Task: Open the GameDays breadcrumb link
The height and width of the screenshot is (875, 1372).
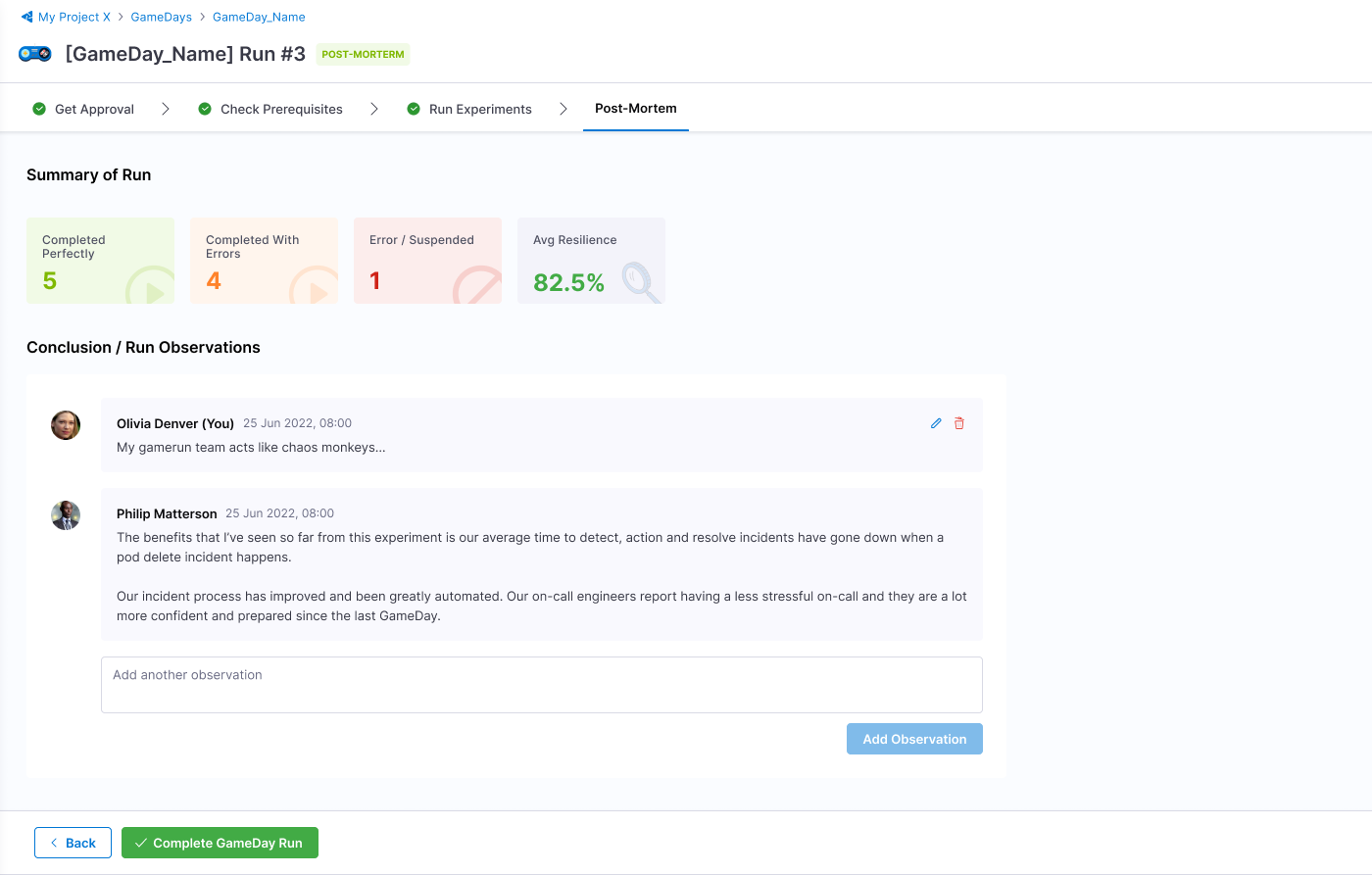Action: click(x=161, y=17)
